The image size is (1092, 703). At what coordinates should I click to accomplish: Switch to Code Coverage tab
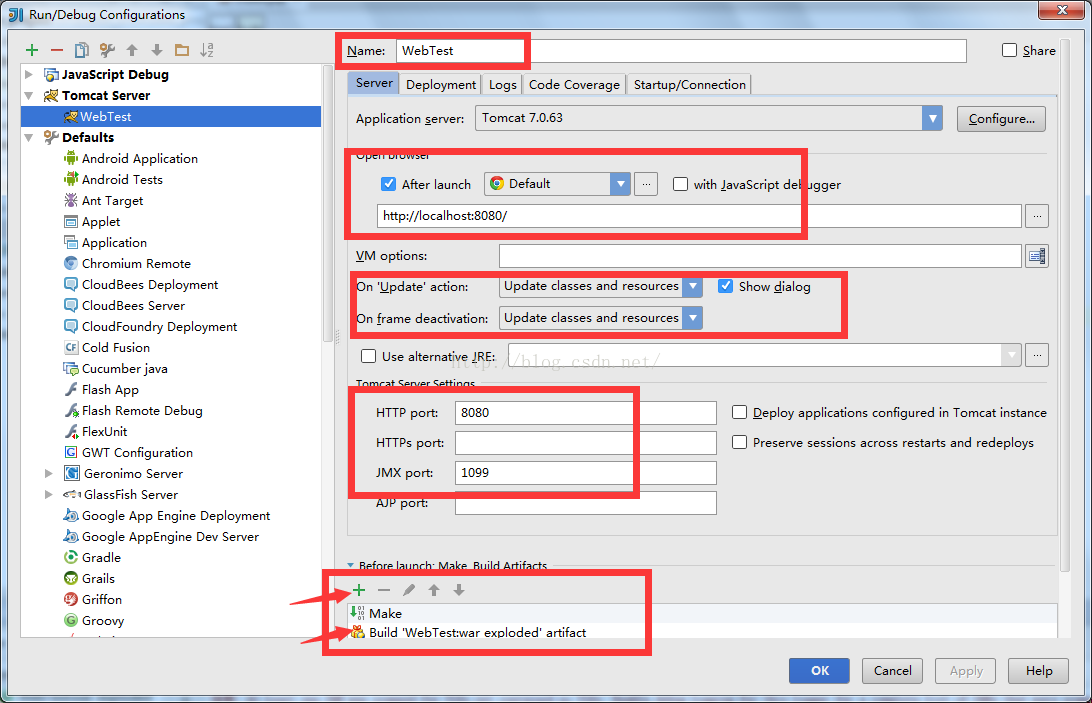(574, 84)
